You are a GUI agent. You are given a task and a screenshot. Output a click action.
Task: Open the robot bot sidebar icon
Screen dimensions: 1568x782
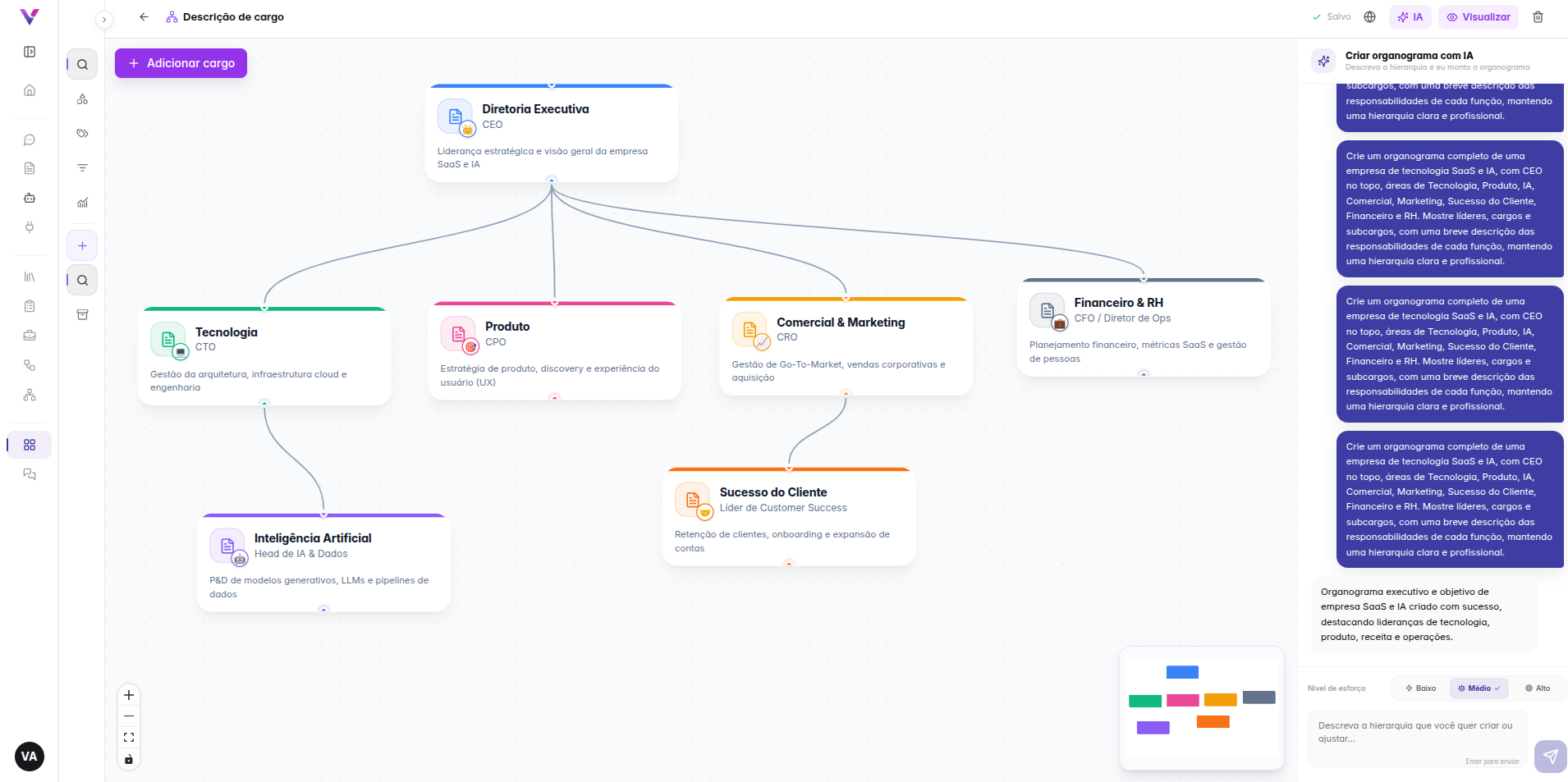pyautogui.click(x=30, y=198)
